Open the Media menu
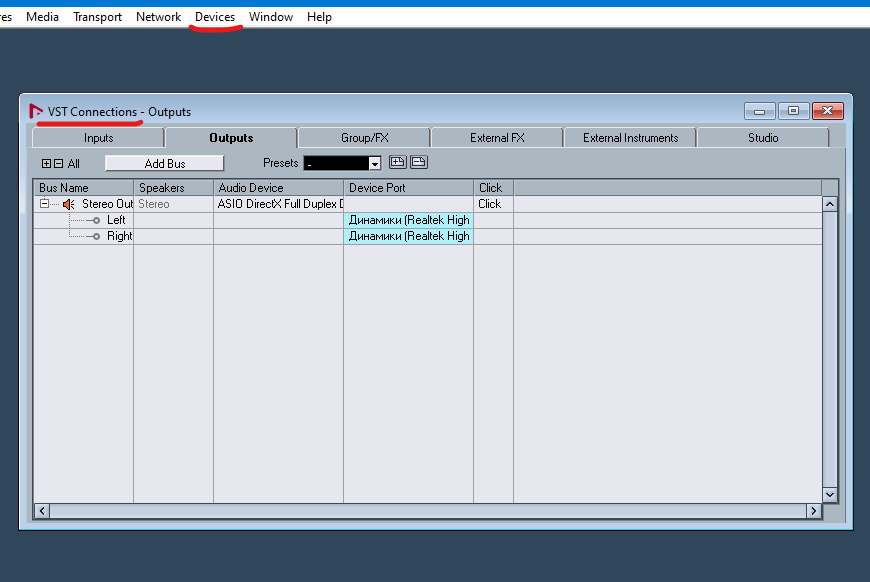870x582 pixels. 42,17
